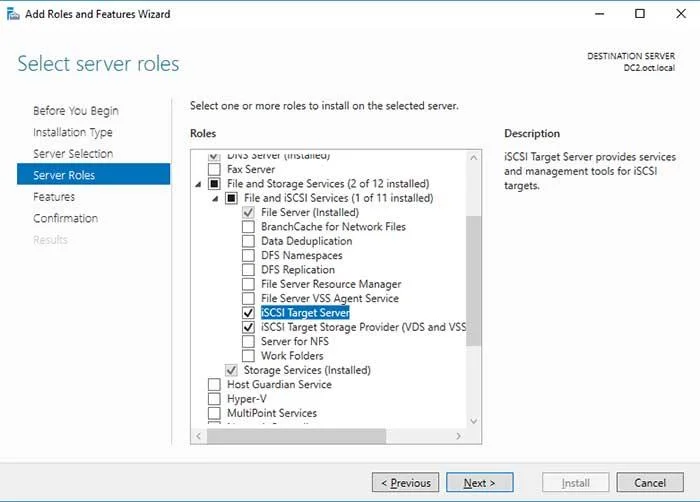Image resolution: width=700 pixels, height=502 pixels.
Task: Select MultiPoint Services label
Action: click(x=272, y=413)
